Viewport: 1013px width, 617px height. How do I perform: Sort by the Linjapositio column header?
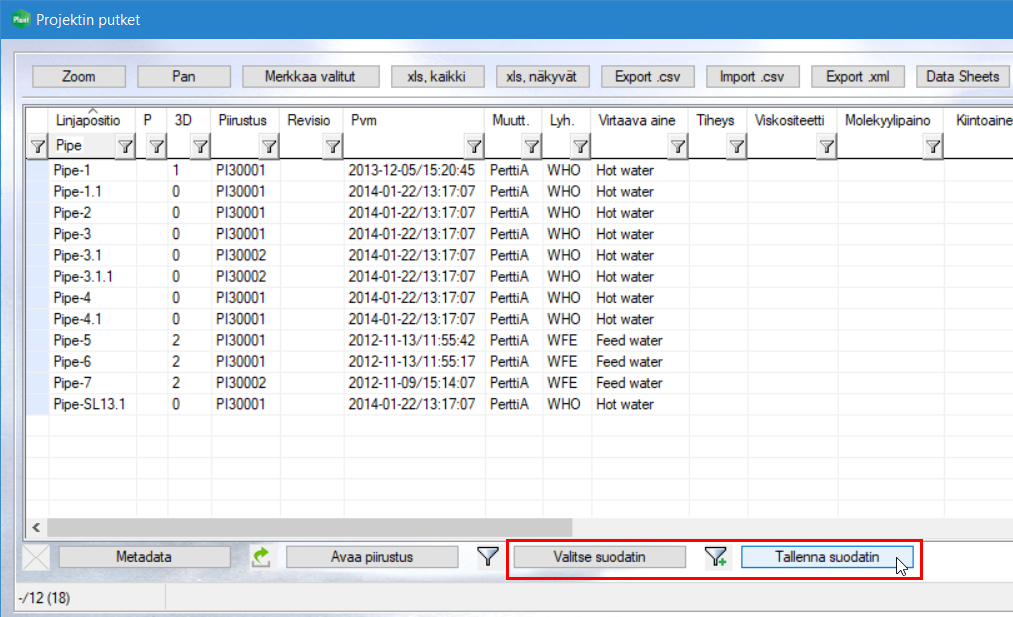[88, 120]
